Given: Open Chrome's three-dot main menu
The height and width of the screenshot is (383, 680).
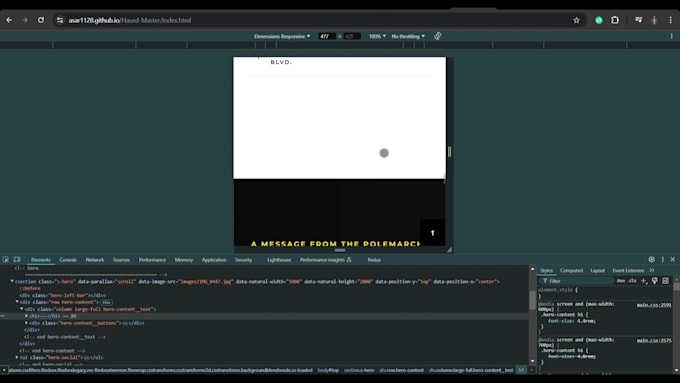Looking at the screenshot, I should (x=670, y=20).
